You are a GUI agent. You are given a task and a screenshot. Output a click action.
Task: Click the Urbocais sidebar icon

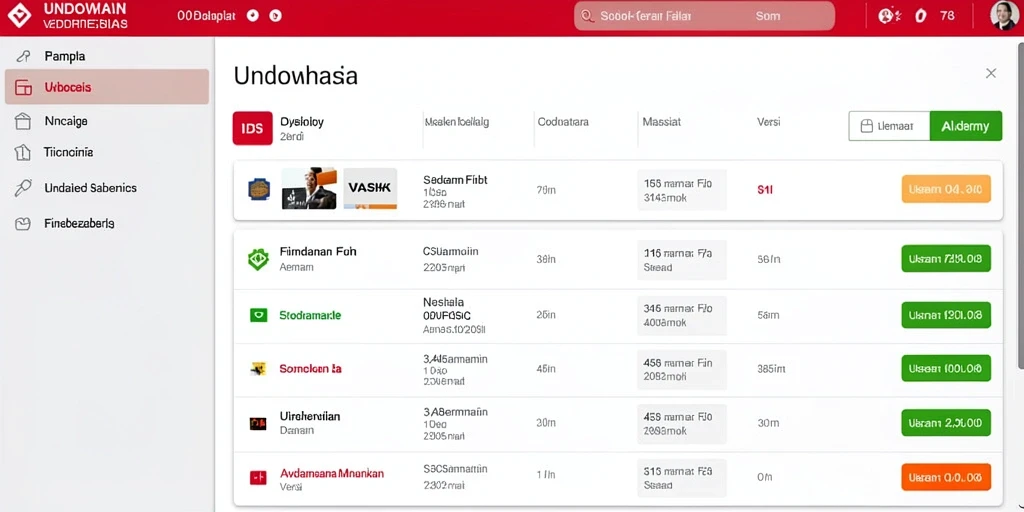23,88
